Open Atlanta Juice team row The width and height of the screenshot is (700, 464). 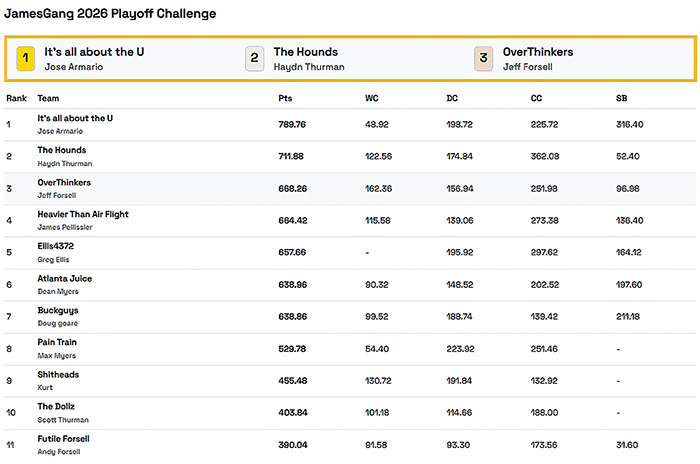[350, 285]
